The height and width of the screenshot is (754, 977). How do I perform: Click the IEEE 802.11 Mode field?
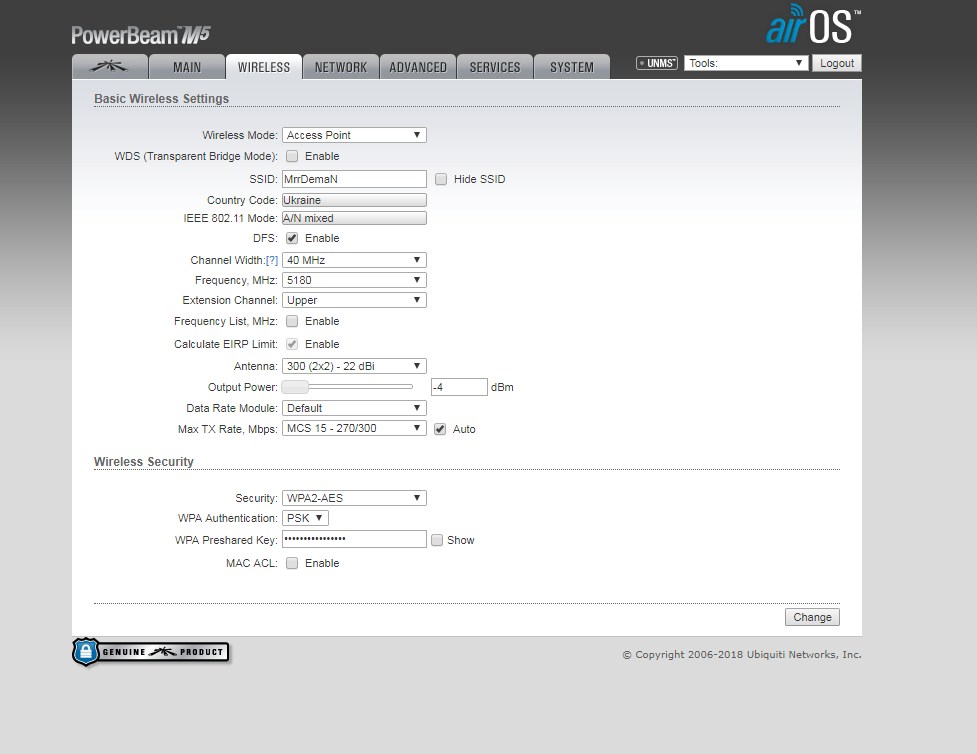pyautogui.click(x=354, y=218)
